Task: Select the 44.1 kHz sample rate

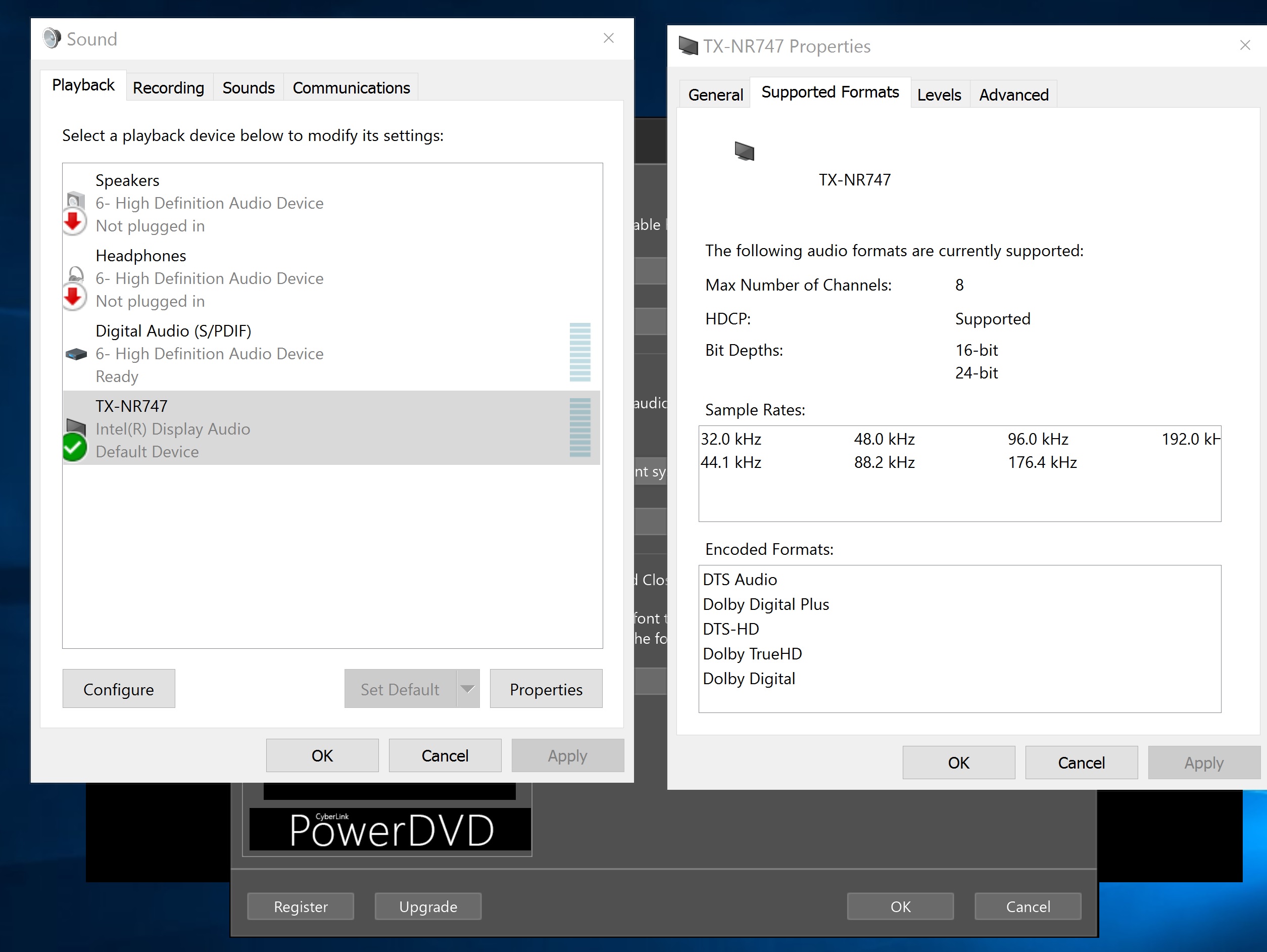Action: pos(732,462)
